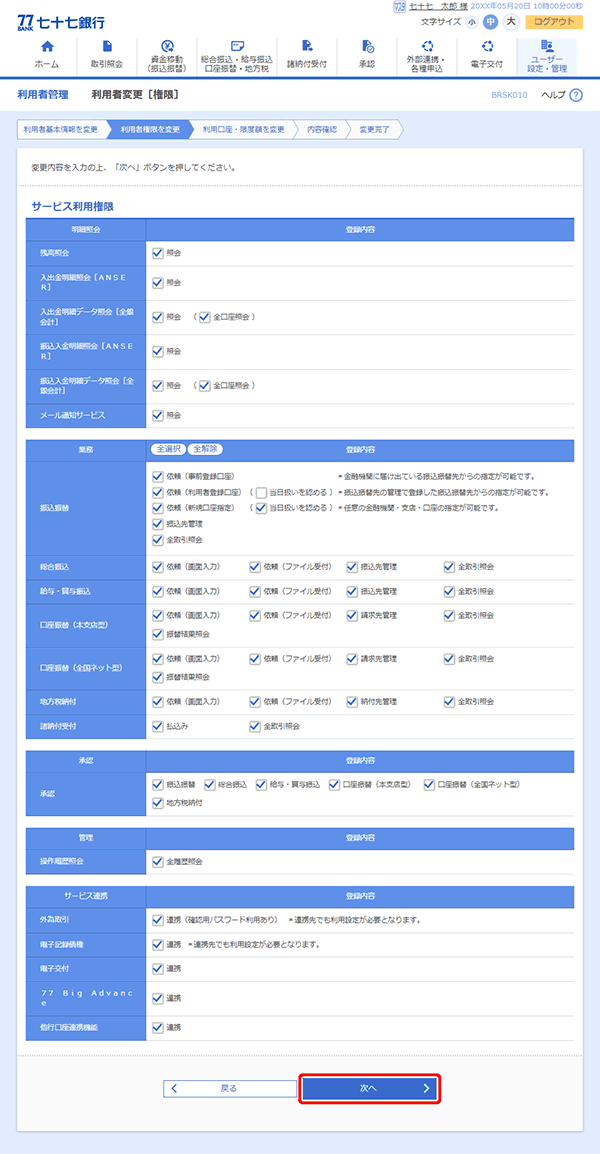Set font size to 大
The image size is (600, 1154).
click(x=511, y=21)
